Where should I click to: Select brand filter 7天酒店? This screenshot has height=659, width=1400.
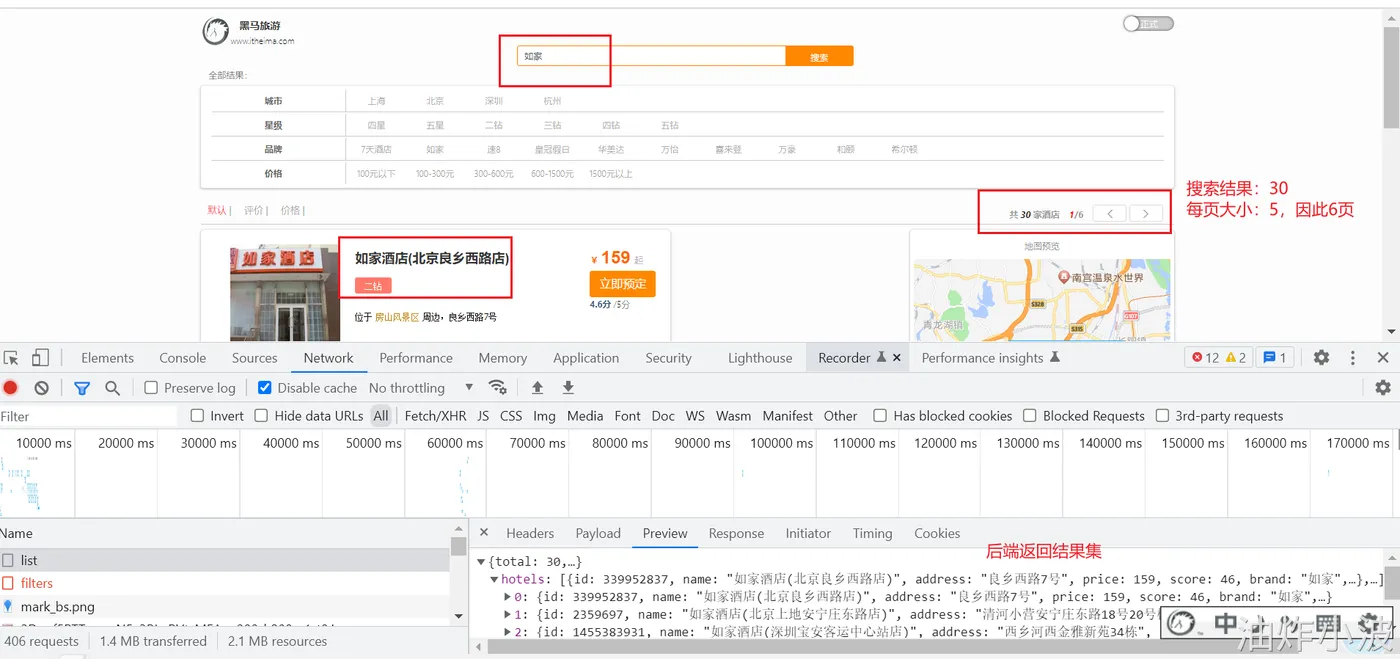pos(376,149)
